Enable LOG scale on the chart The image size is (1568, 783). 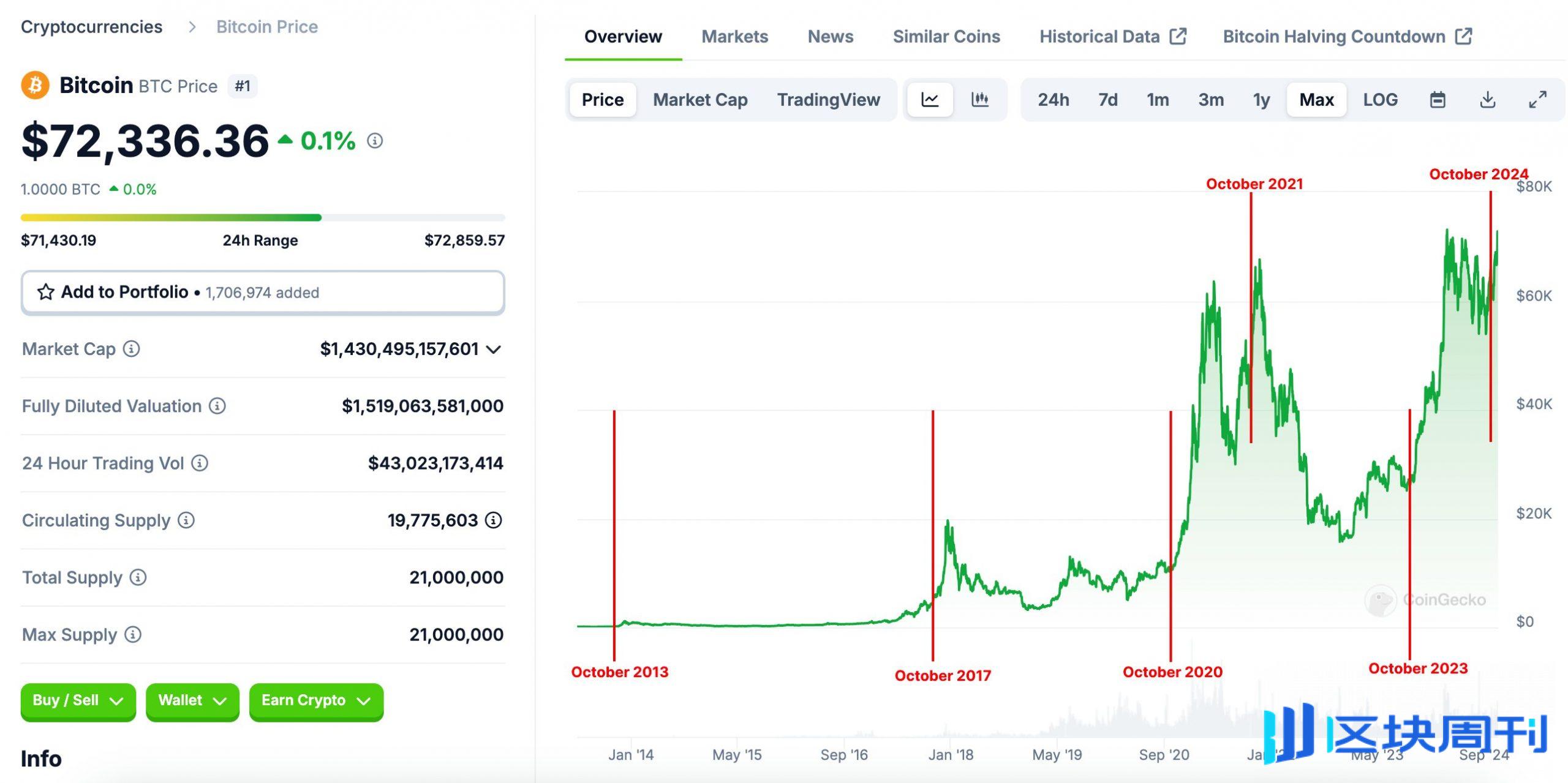click(1380, 99)
